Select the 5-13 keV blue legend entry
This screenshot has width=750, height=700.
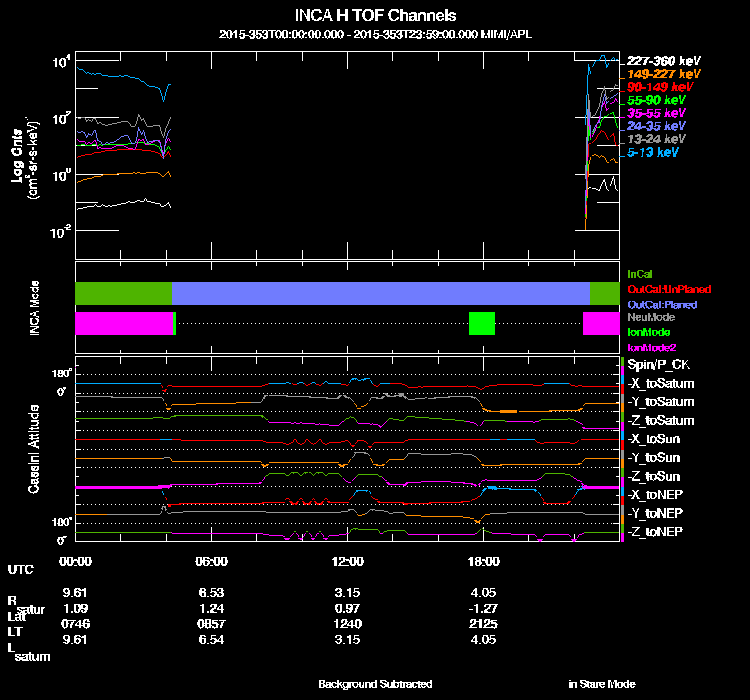(x=652, y=152)
